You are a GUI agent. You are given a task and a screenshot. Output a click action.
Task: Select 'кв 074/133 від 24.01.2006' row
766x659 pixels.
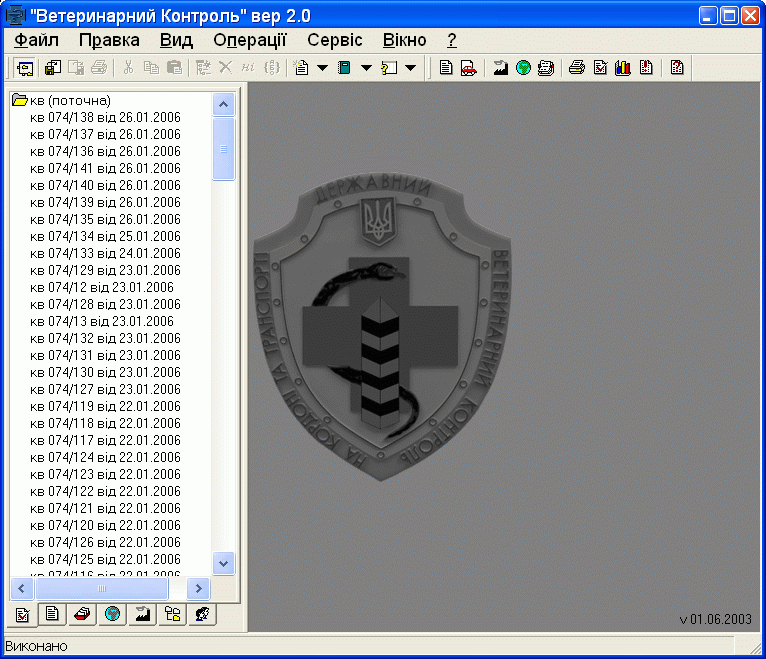[106, 253]
